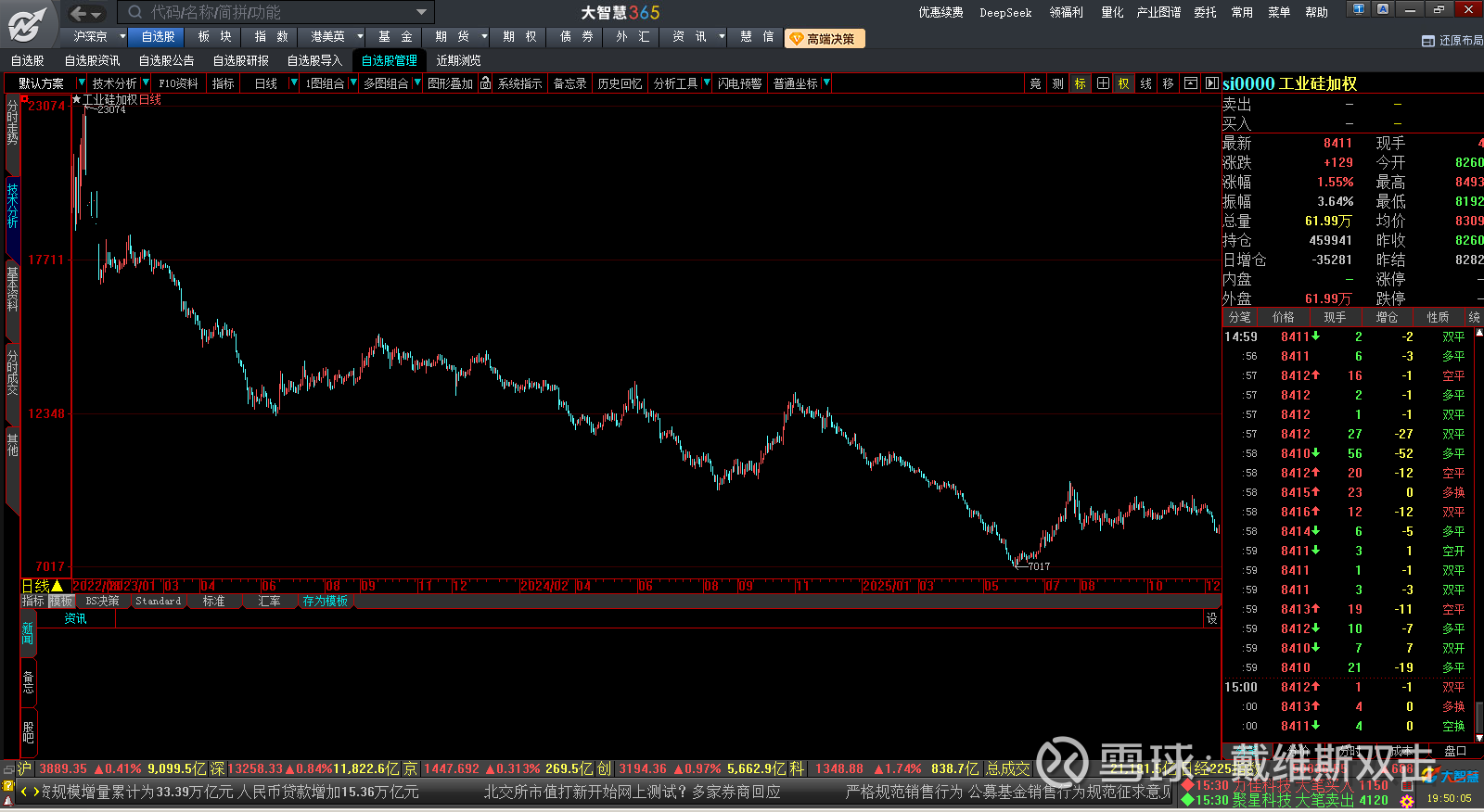The image size is (1484, 812).
Task: Open the 自选股管理 sub-tab
Action: click(390, 61)
